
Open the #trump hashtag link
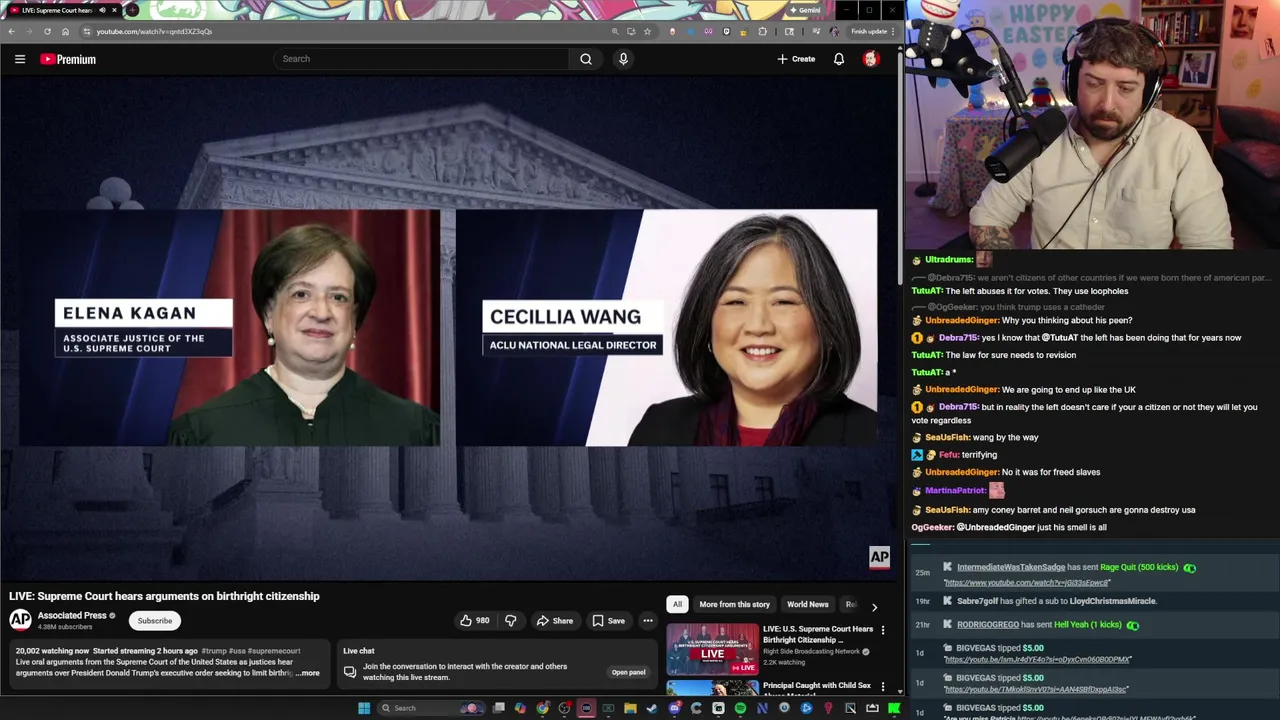pyautogui.click(x=215, y=651)
